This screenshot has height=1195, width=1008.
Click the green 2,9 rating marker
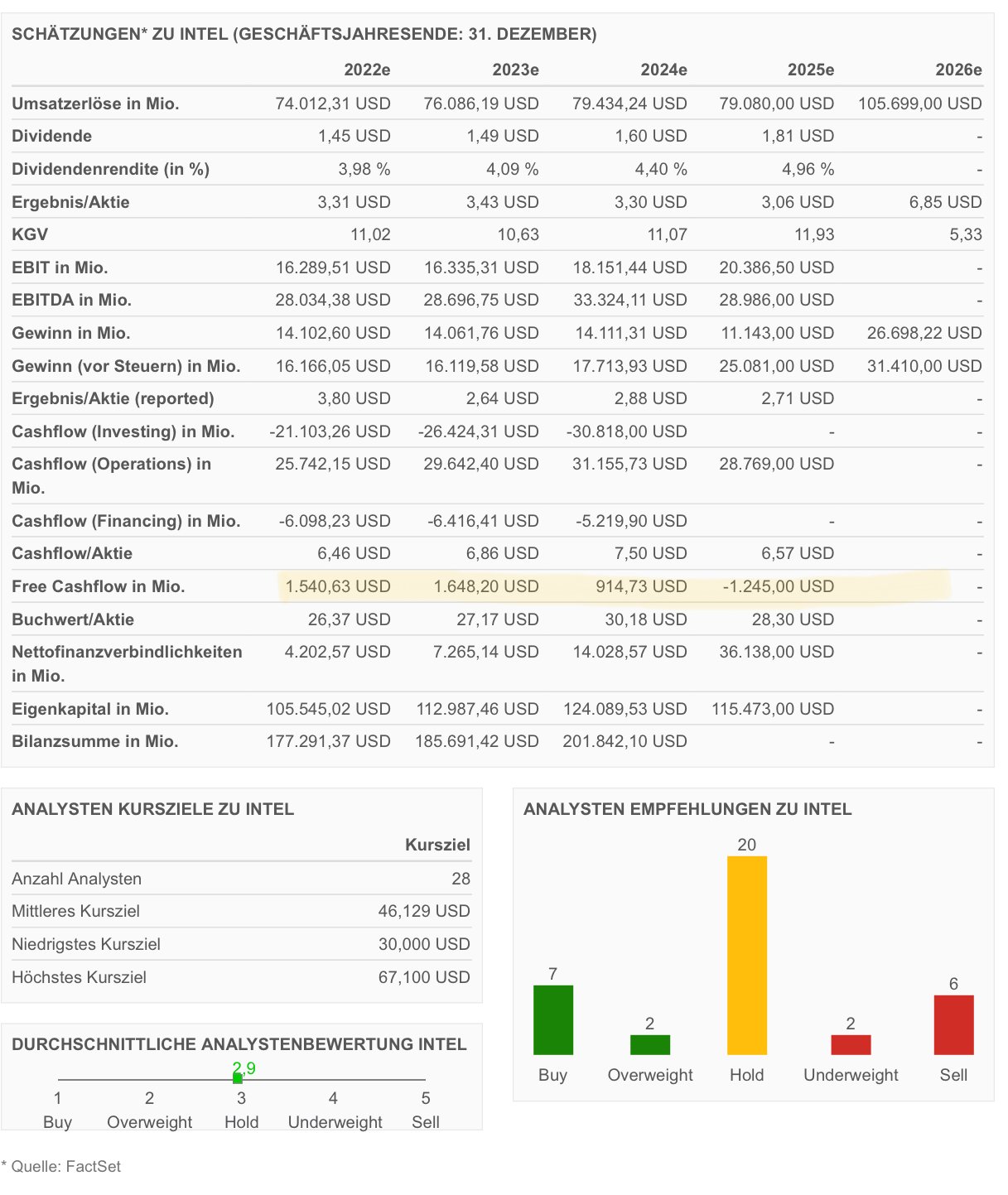tap(238, 1078)
